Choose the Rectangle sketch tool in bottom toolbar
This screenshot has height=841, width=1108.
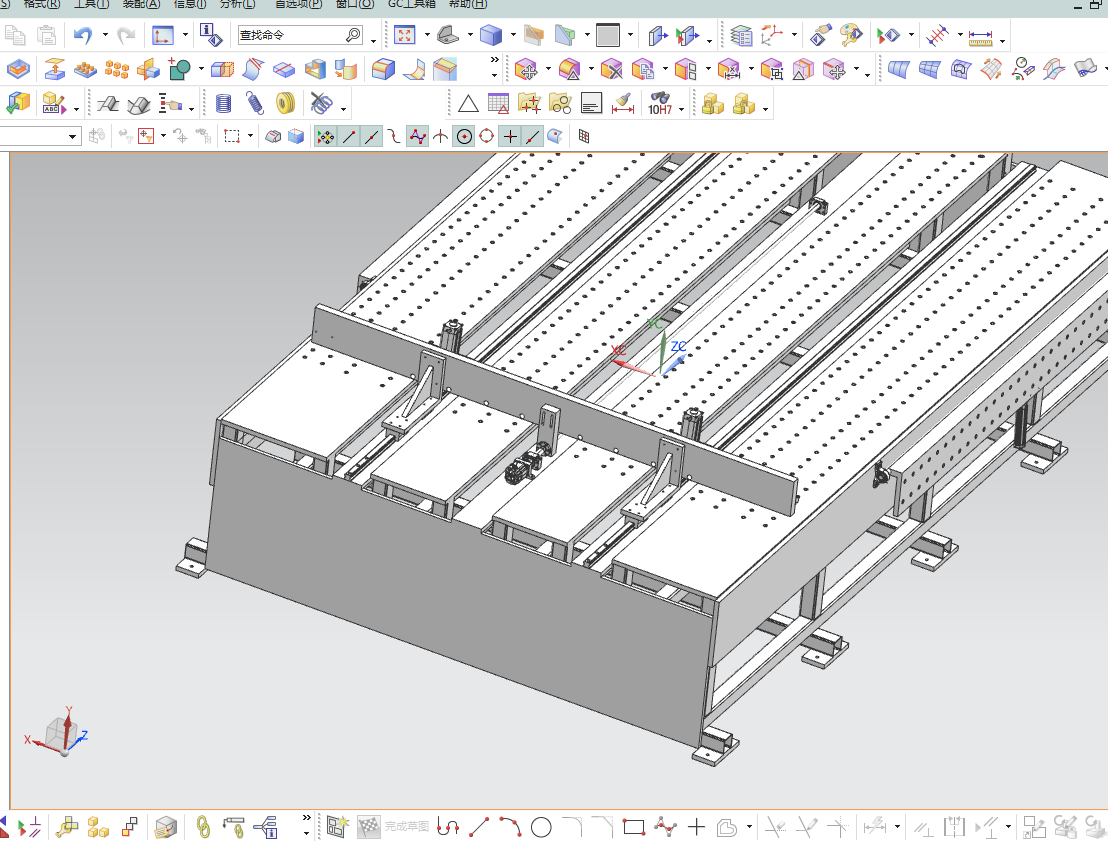click(x=634, y=826)
